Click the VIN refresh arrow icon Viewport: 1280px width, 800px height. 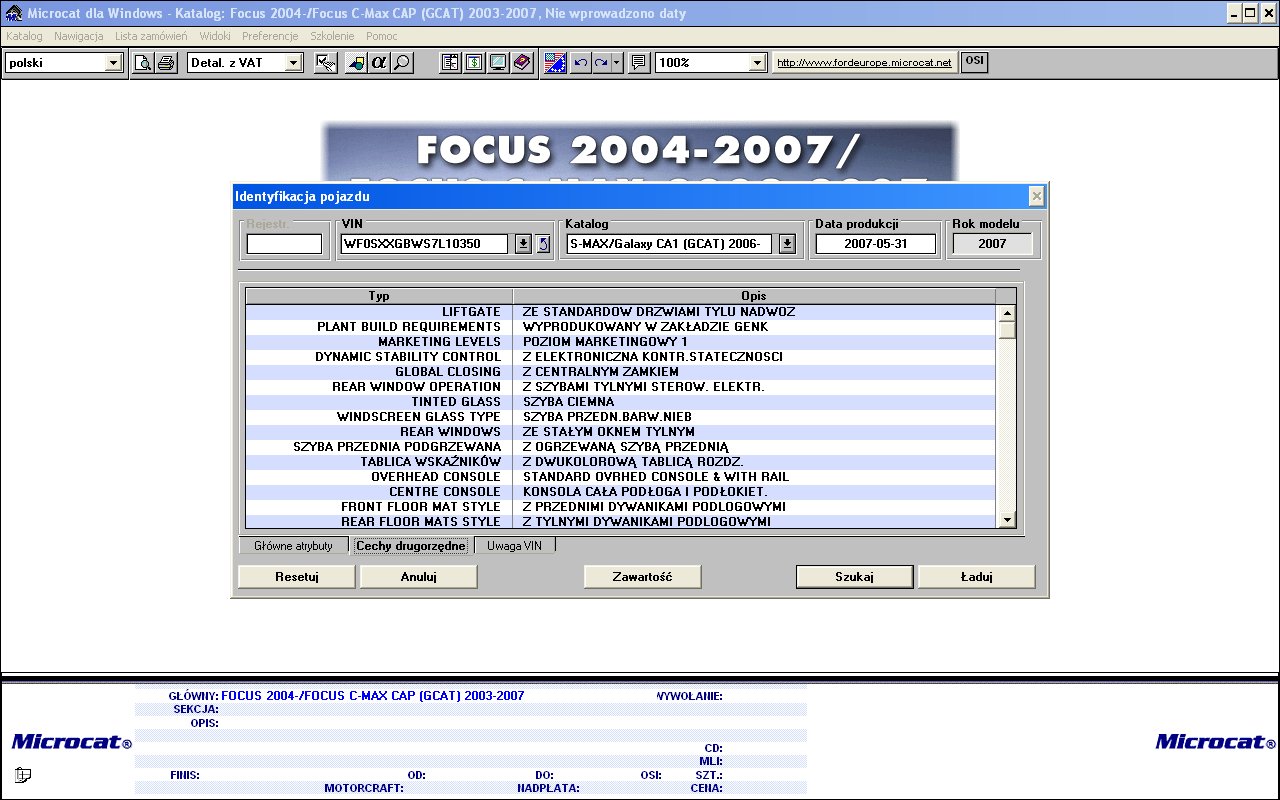click(x=543, y=244)
